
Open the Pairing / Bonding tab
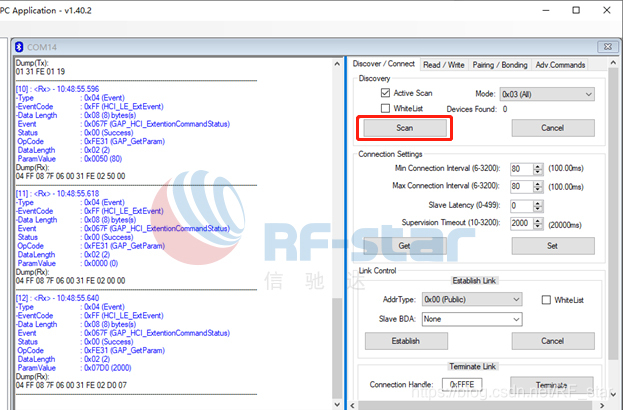500,65
